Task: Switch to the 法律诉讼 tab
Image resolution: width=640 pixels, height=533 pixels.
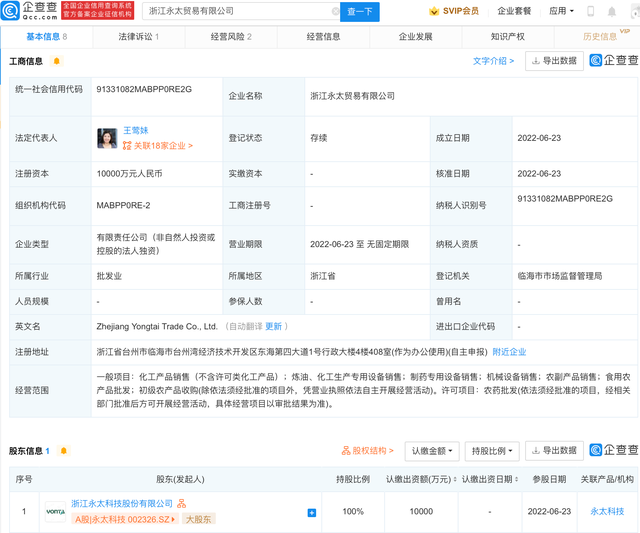Action: click(x=138, y=37)
